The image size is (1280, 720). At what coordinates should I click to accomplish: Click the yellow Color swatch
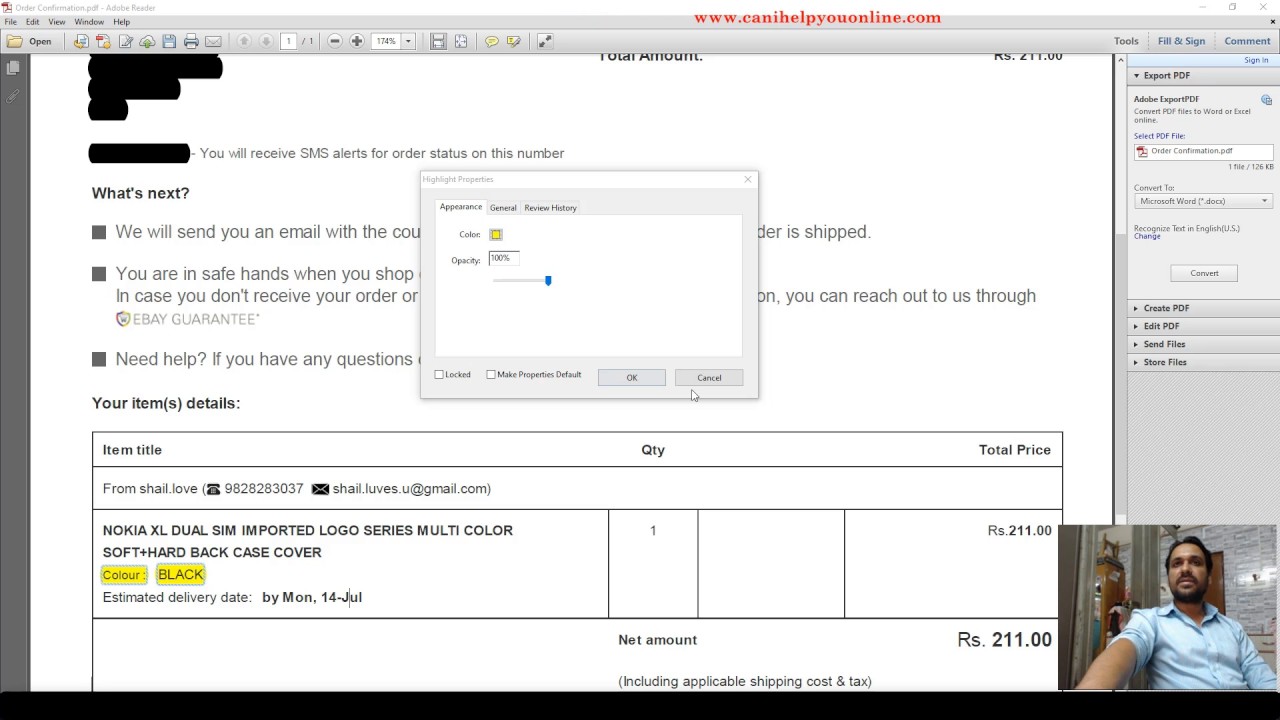coord(496,234)
